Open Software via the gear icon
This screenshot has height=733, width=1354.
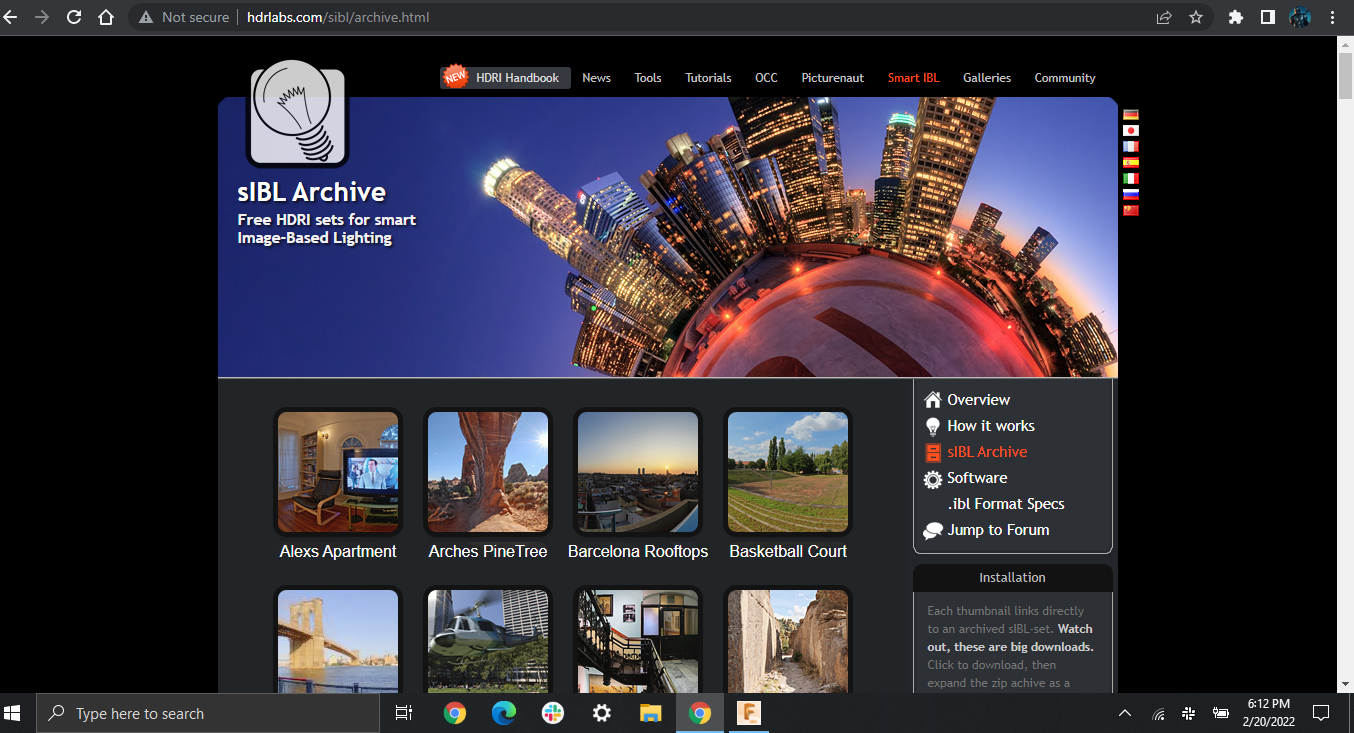pyautogui.click(x=932, y=478)
